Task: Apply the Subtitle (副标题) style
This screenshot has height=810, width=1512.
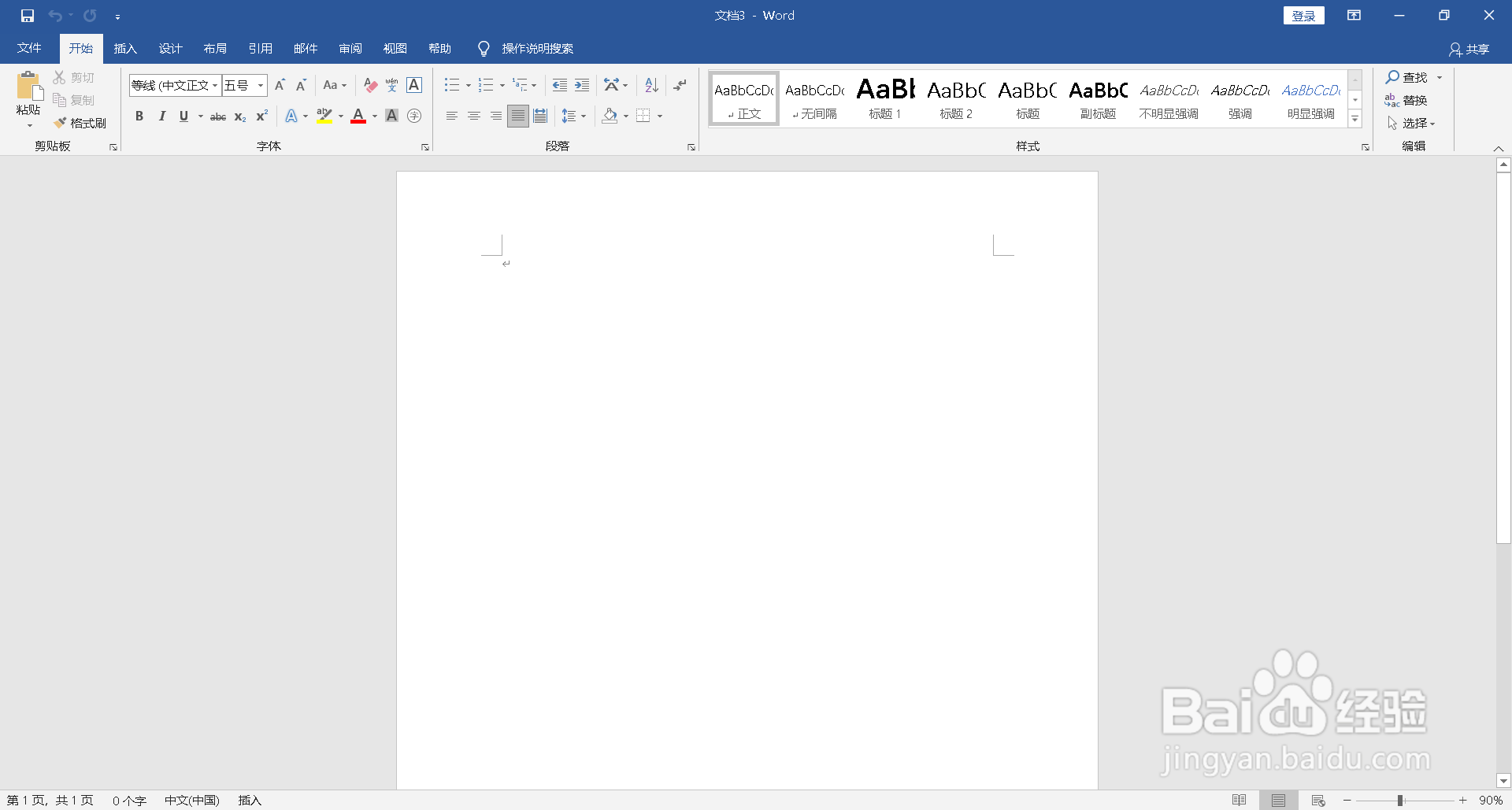Action: pyautogui.click(x=1098, y=98)
